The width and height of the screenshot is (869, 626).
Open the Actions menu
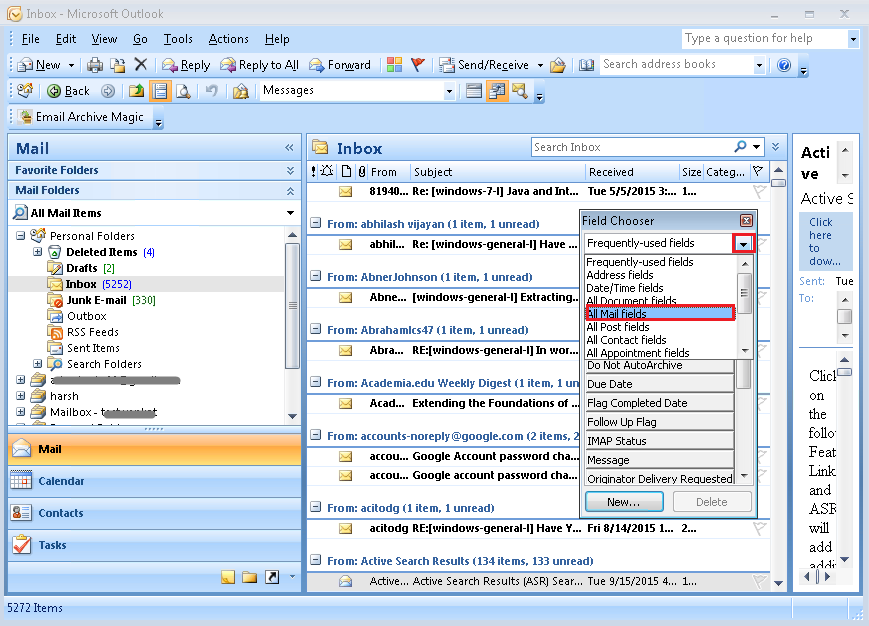click(x=228, y=39)
